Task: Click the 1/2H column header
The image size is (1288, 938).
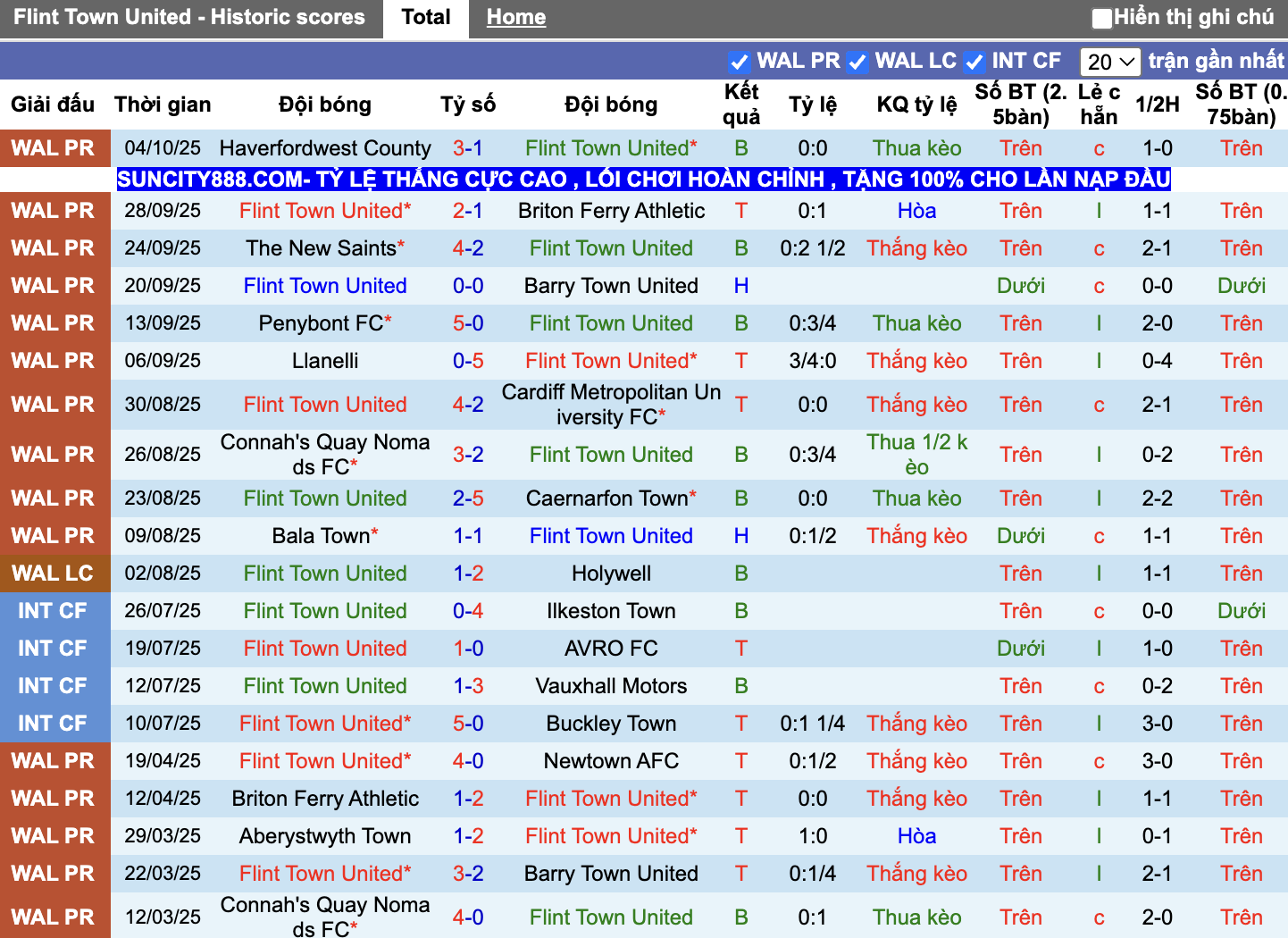Action: tap(1158, 105)
